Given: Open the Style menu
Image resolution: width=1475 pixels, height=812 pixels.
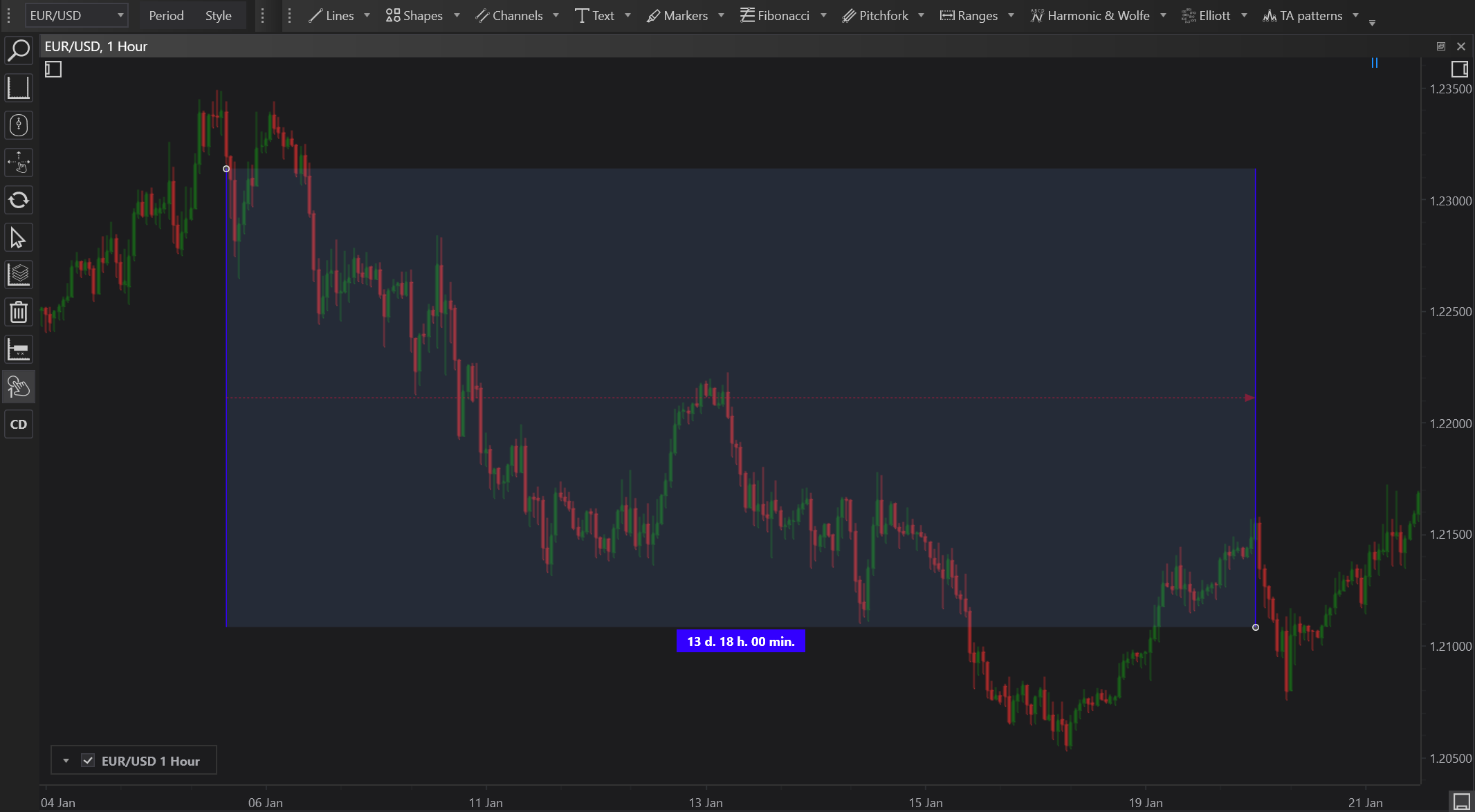Looking at the screenshot, I should (218, 15).
